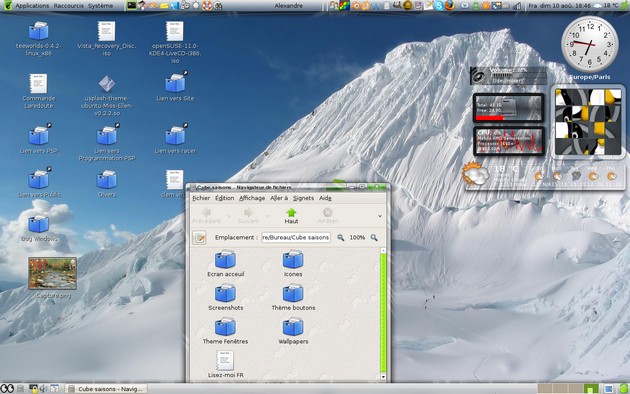Click the disk usage widget red bar
630x394 pixels.
(490, 118)
